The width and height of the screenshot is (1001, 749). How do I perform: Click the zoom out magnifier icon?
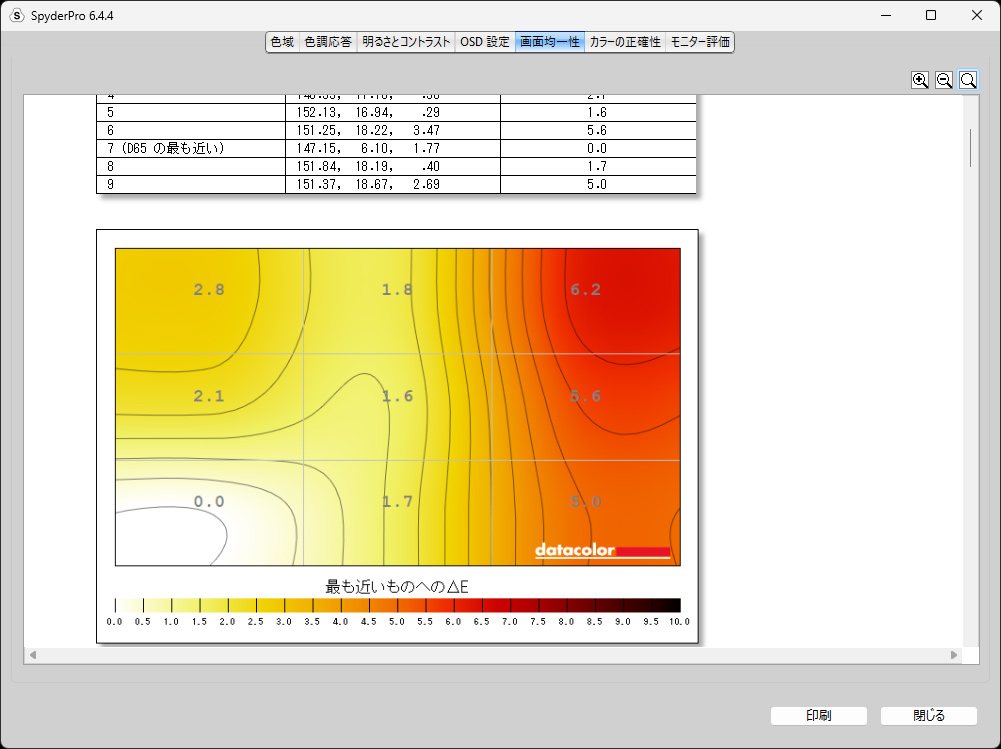click(944, 80)
